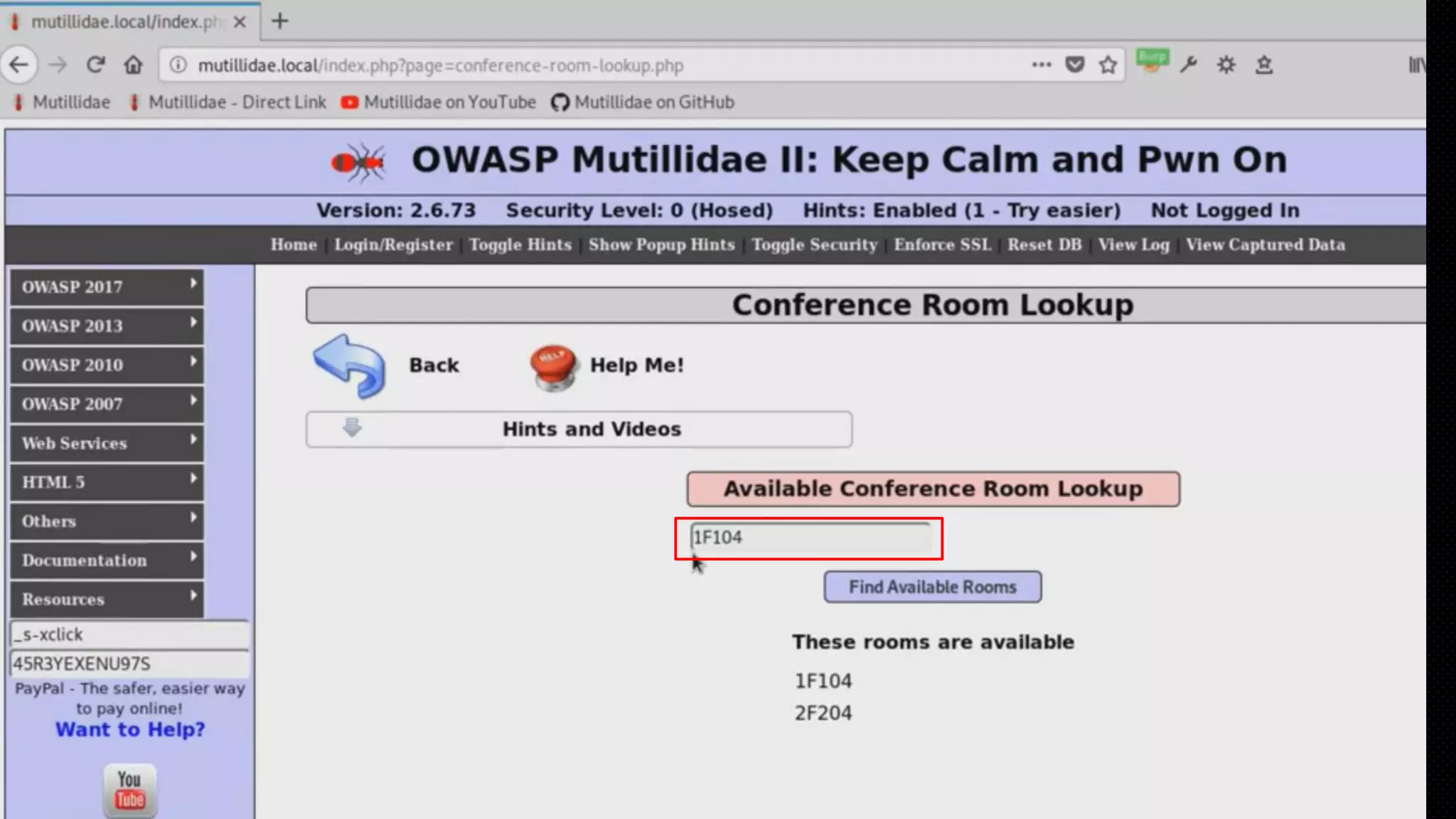1456x819 pixels.
Task: Expand the Web Services menu
Action: coord(107,444)
